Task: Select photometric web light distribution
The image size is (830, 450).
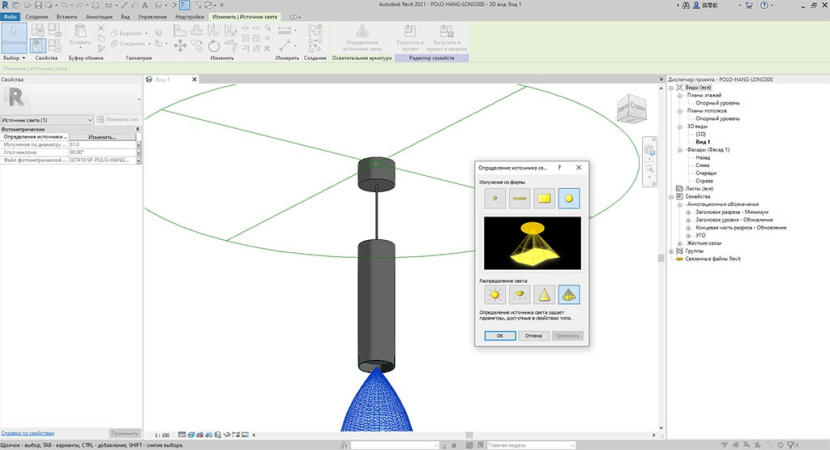Action: [x=569, y=295]
